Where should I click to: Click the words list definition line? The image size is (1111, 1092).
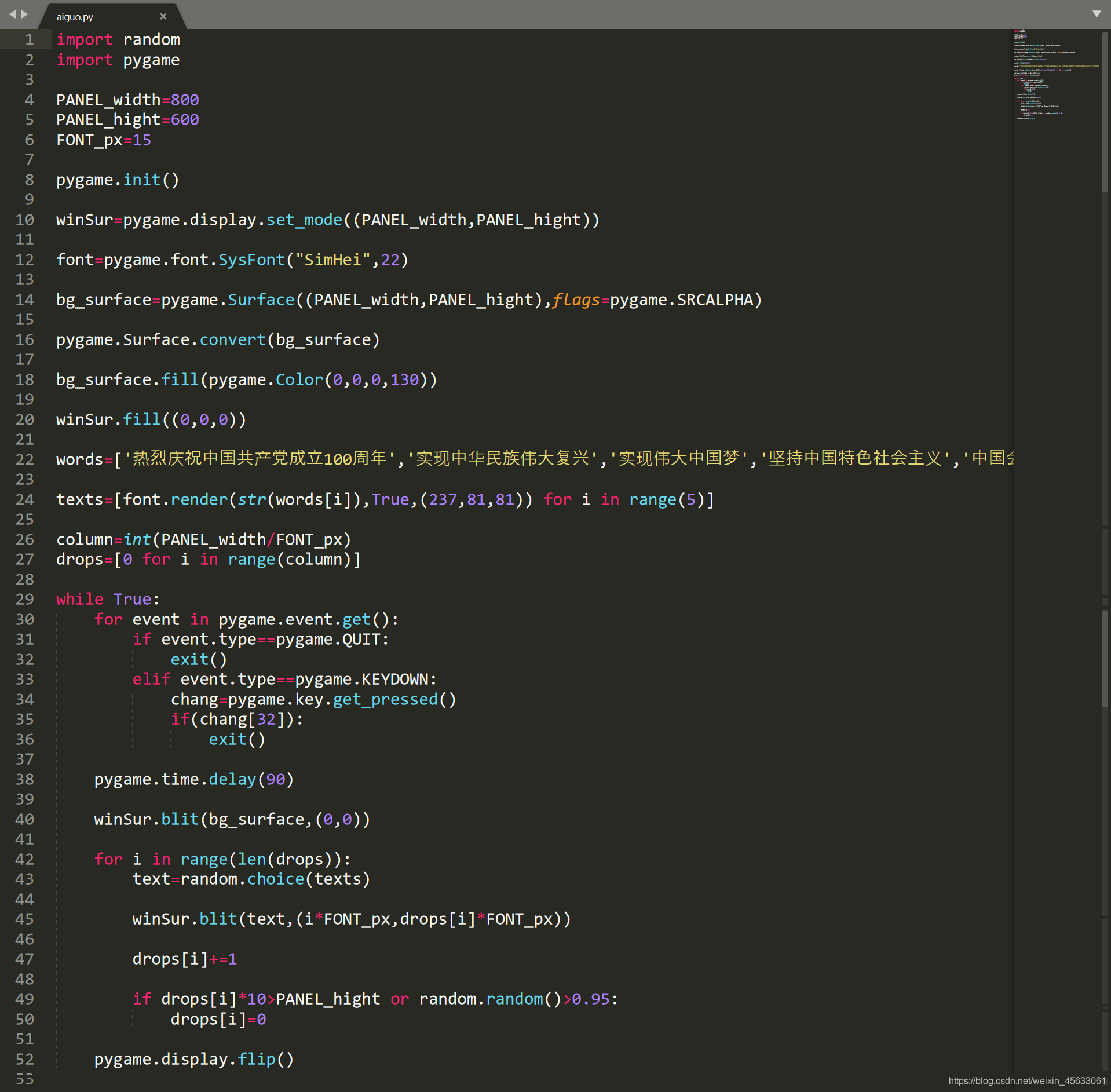(535, 459)
